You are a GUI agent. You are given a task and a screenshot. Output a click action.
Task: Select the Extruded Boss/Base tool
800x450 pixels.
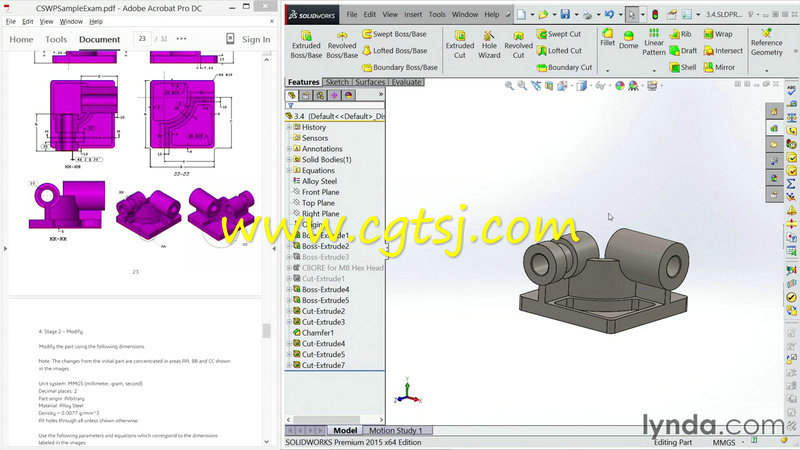click(306, 44)
